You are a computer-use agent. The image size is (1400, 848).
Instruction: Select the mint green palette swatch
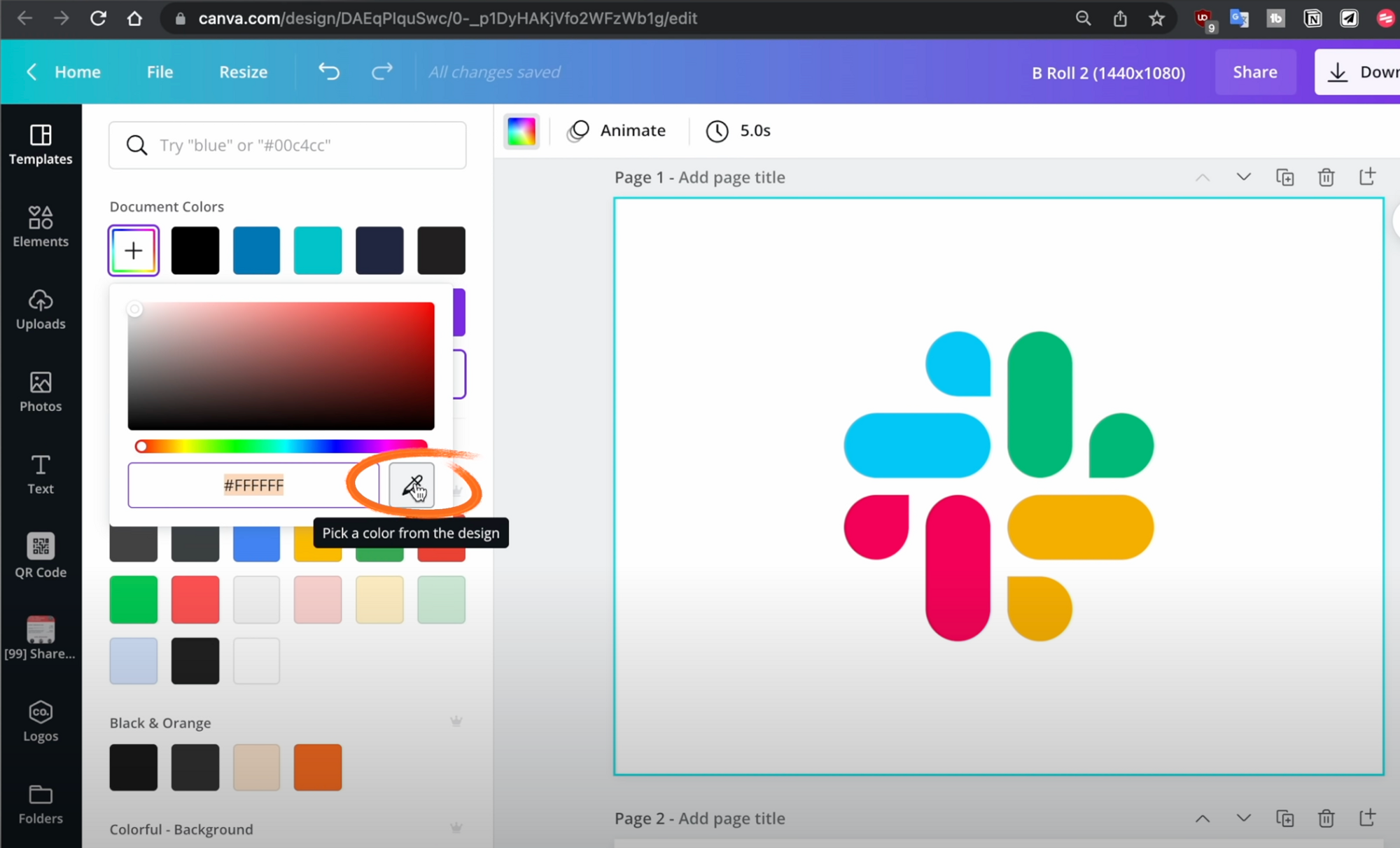(441, 599)
